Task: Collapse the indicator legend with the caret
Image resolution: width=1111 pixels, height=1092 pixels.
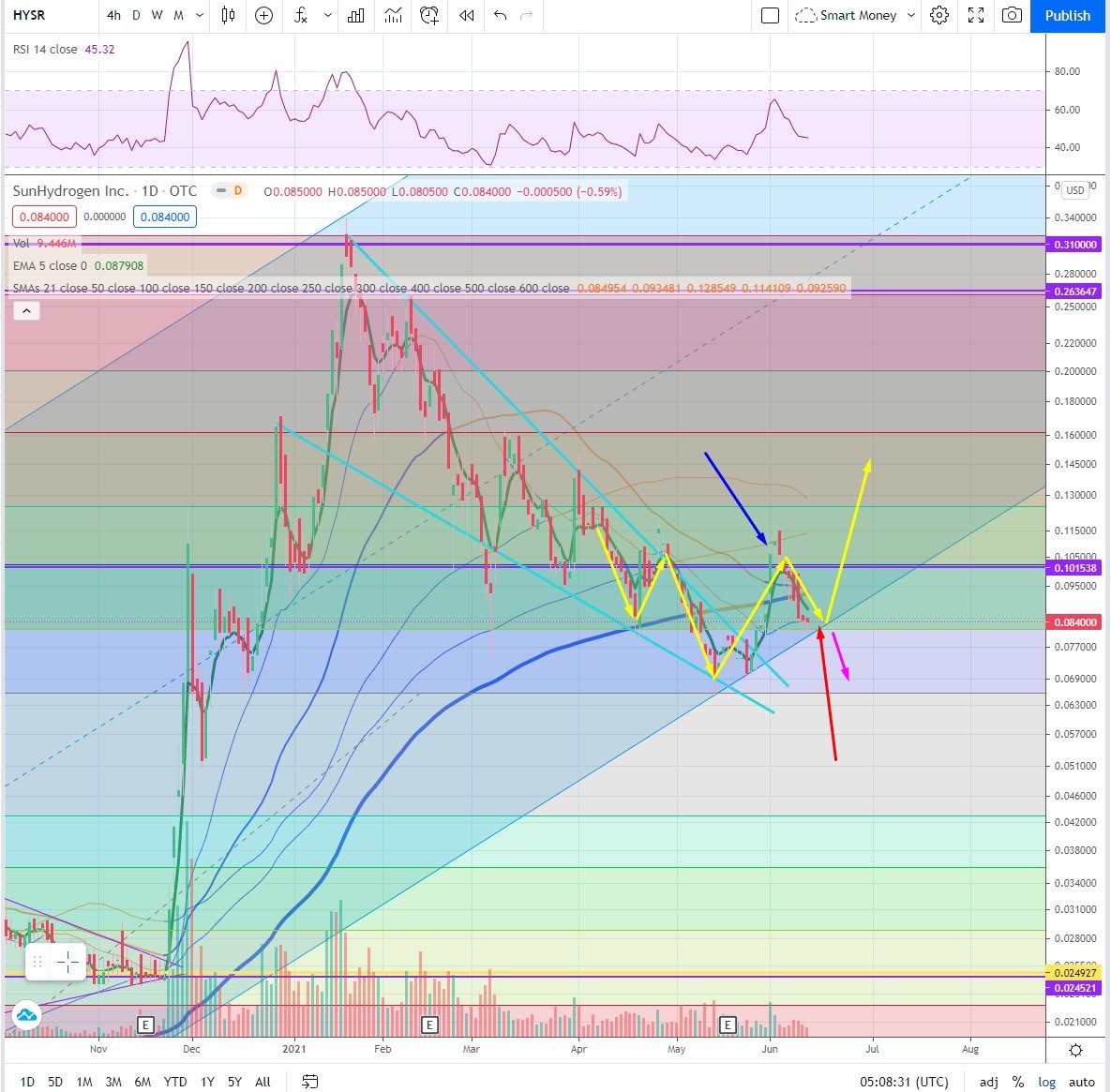Action: [x=26, y=310]
